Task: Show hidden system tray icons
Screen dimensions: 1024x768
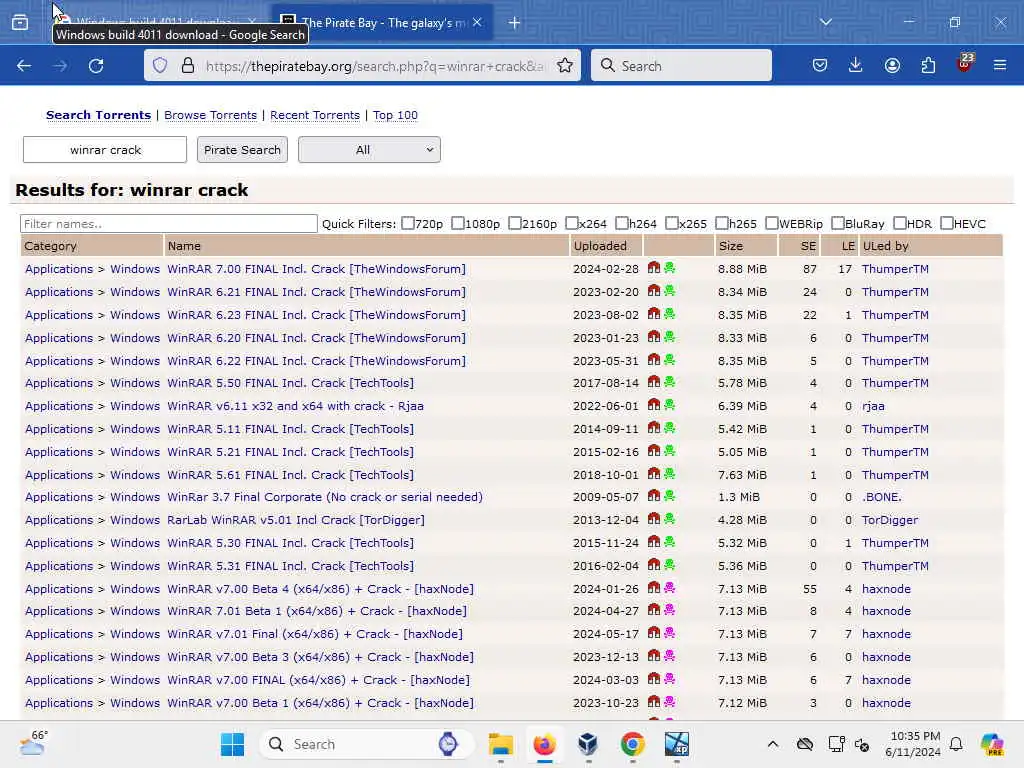Action: [x=773, y=744]
